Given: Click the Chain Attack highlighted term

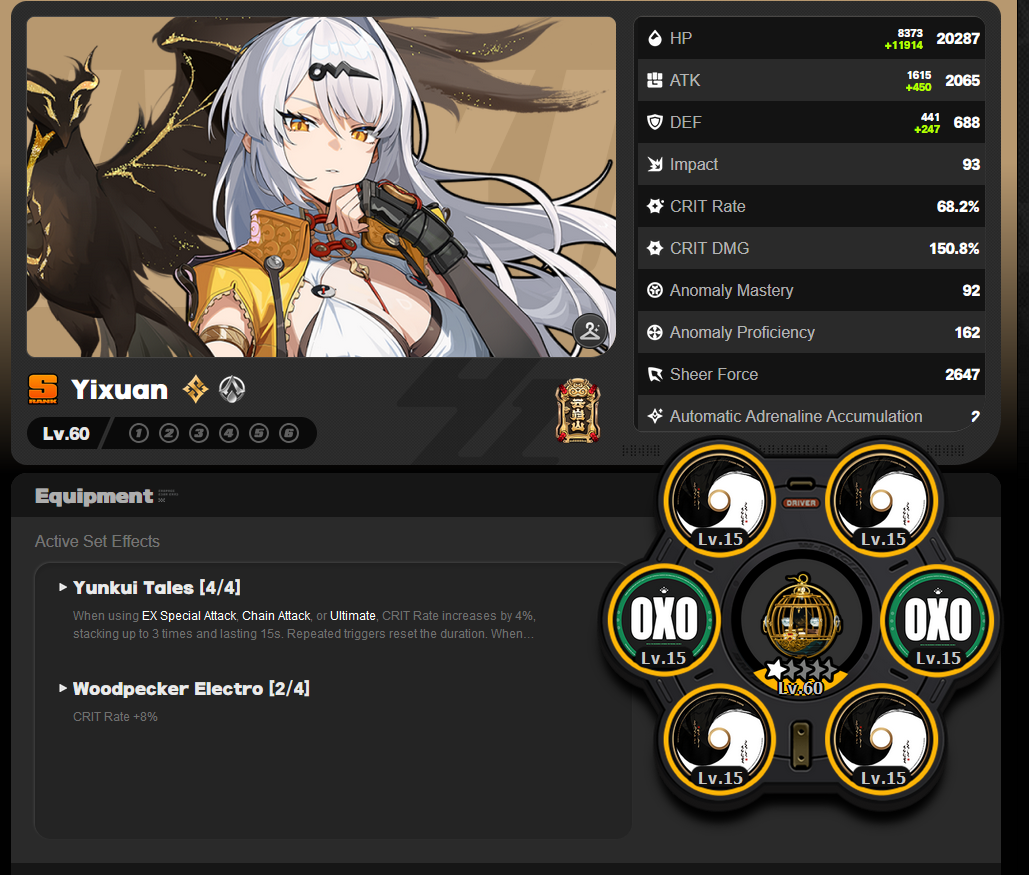Looking at the screenshot, I should tap(276, 616).
